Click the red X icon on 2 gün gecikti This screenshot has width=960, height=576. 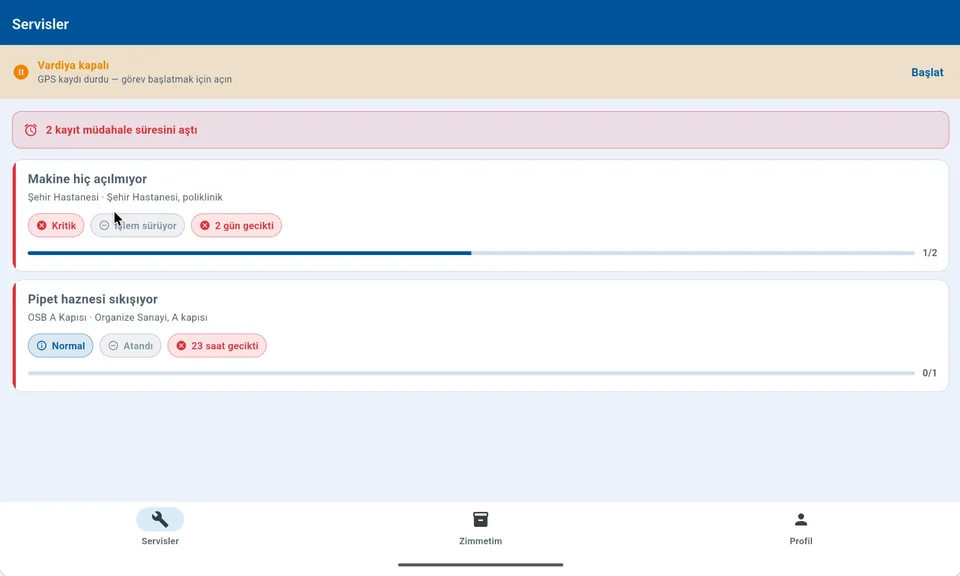(205, 225)
